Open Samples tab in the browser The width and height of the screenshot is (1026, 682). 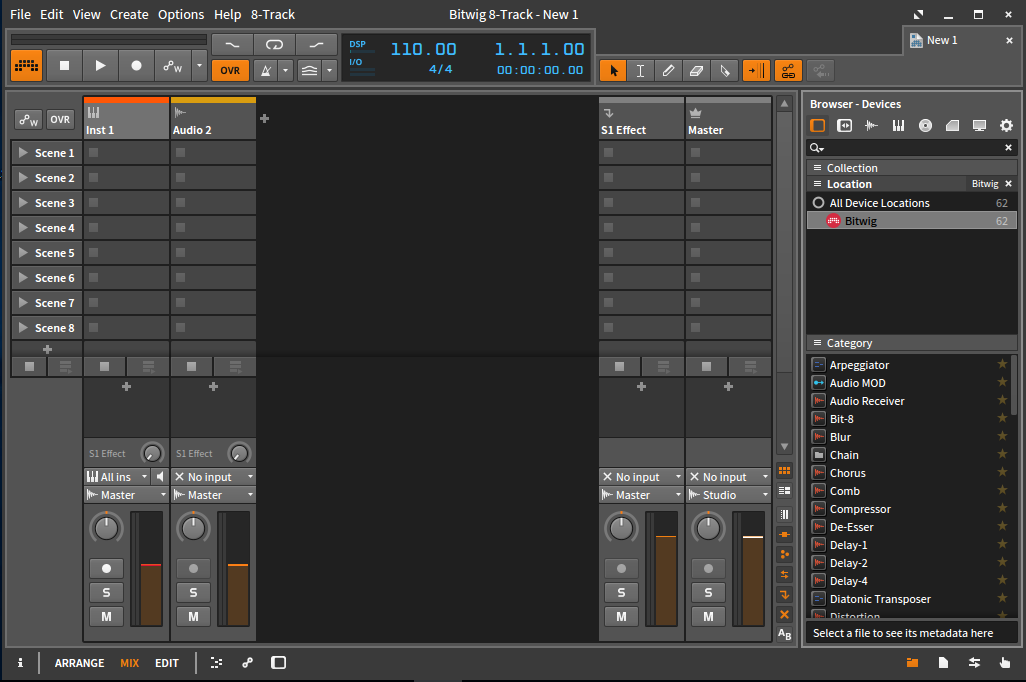871,126
